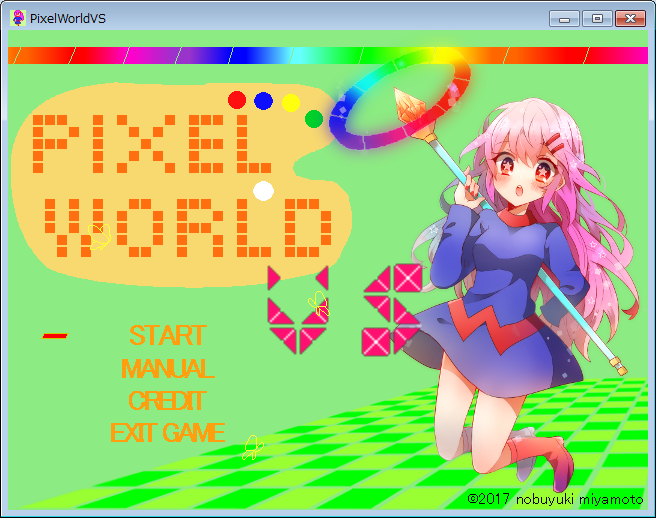This screenshot has height=518, width=657.
Task: Minimize the PixelWorldVS window
Action: (564, 19)
